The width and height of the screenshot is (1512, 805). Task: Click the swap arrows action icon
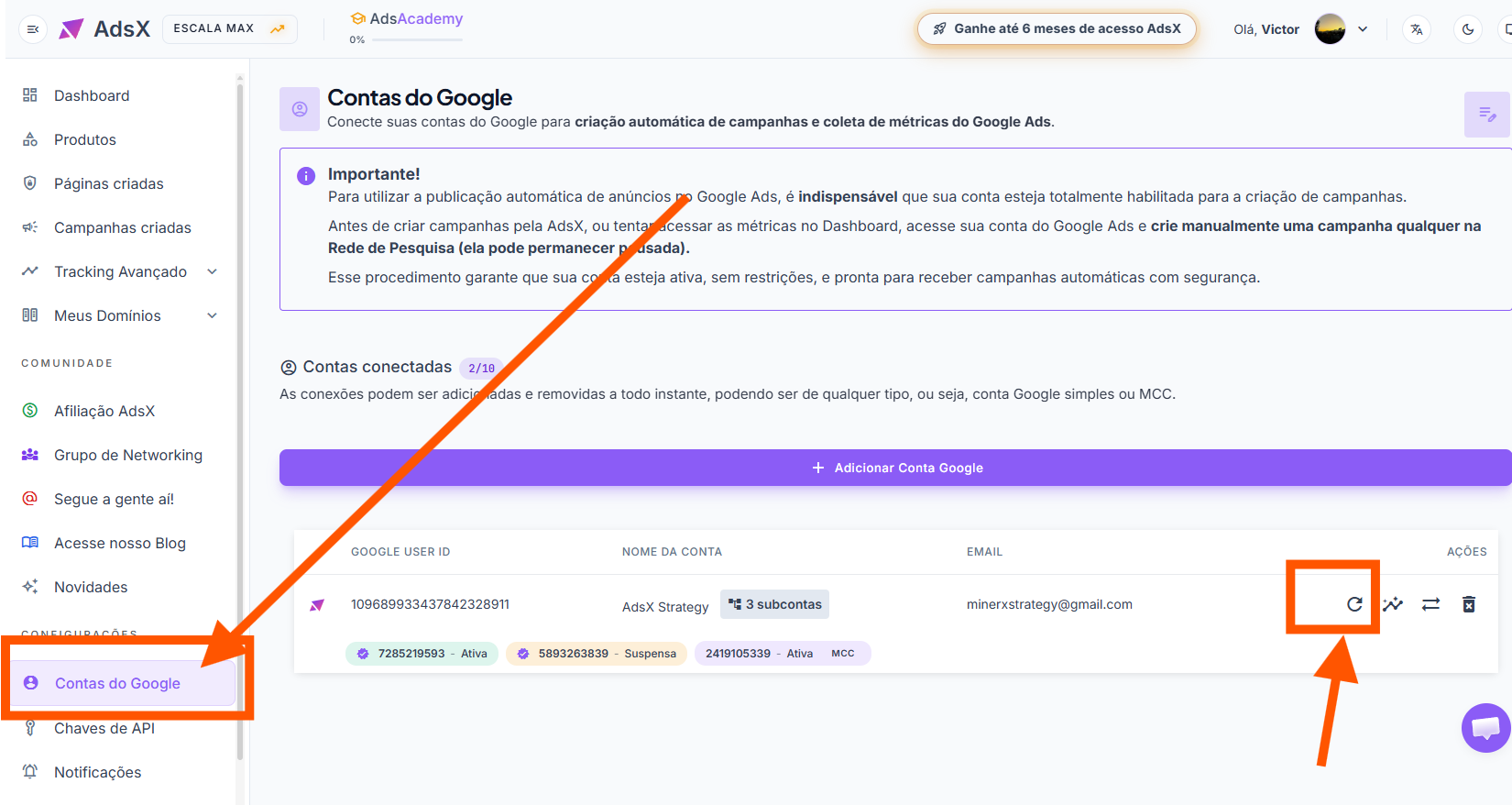point(1430,604)
